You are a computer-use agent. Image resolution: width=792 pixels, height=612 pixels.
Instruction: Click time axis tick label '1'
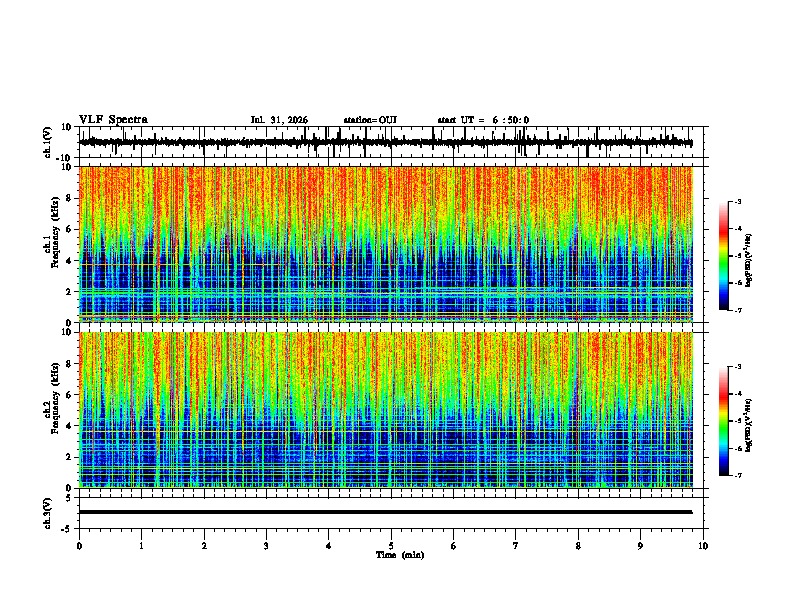click(141, 546)
